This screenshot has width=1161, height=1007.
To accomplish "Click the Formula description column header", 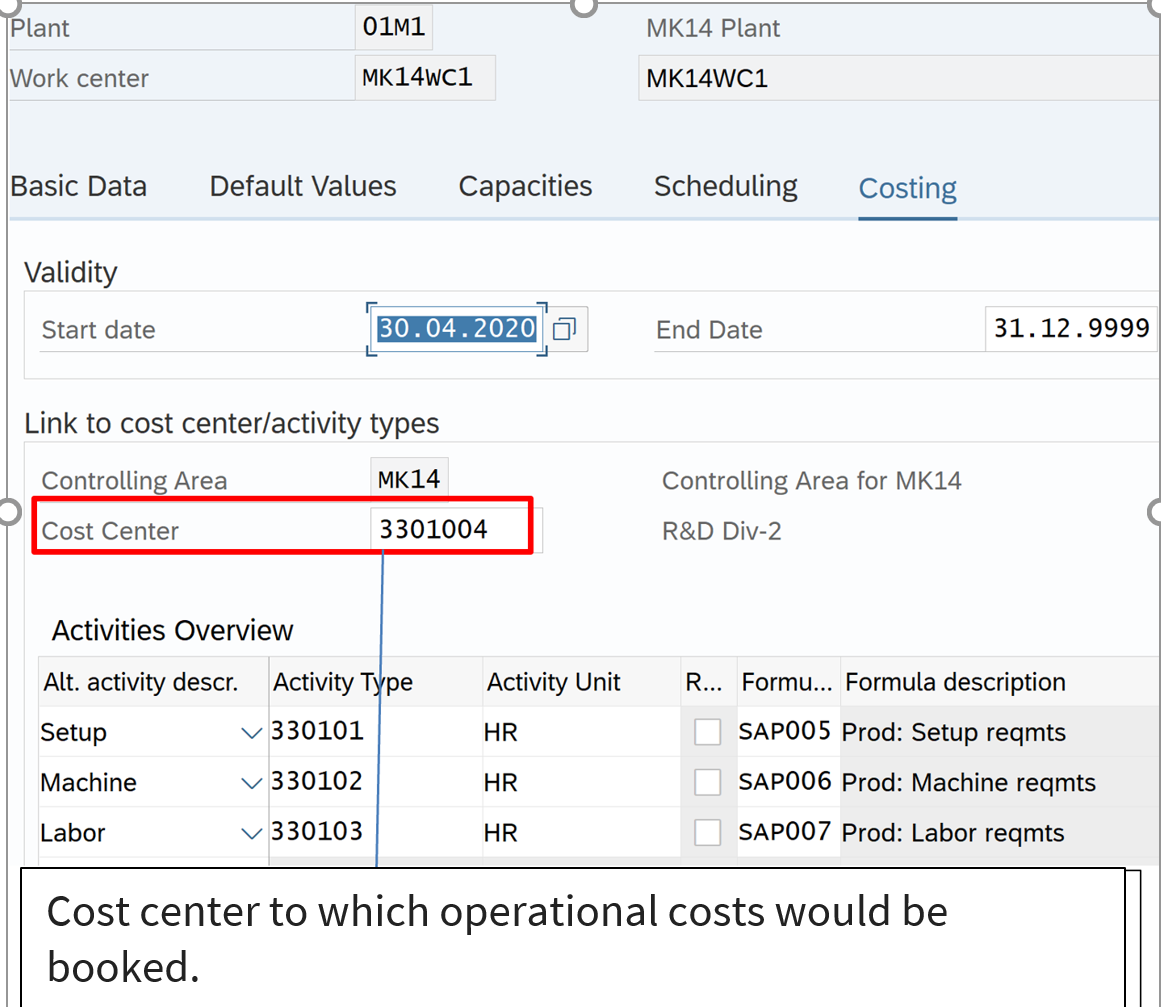I will (955, 682).
